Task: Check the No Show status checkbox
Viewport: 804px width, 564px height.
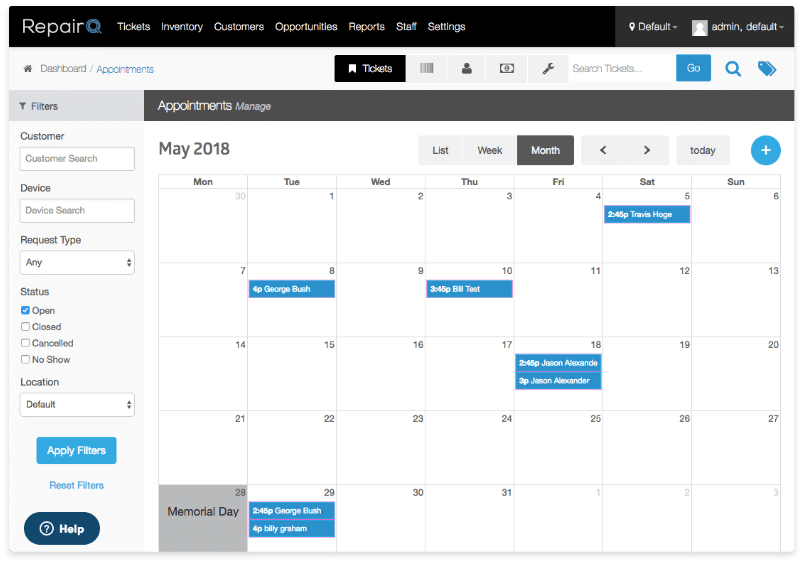Action: [26, 360]
